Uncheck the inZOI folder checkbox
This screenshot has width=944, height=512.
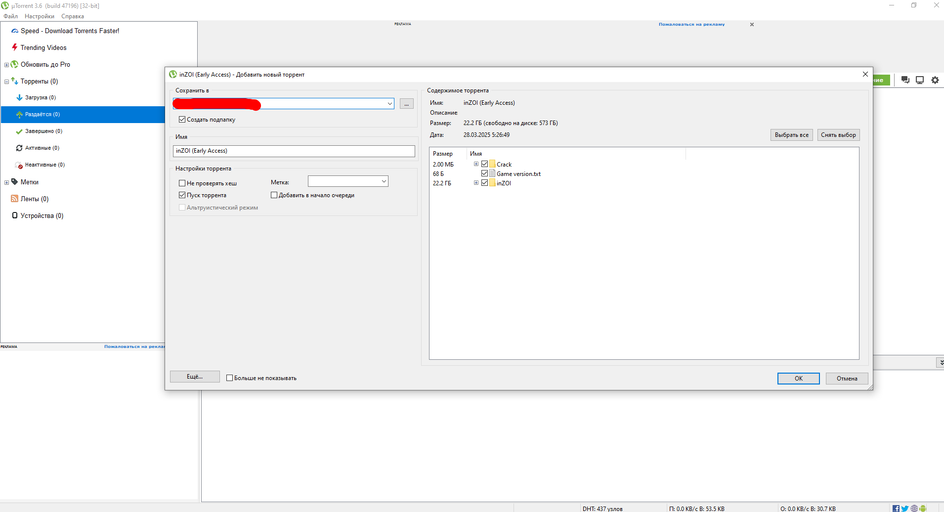[484, 183]
